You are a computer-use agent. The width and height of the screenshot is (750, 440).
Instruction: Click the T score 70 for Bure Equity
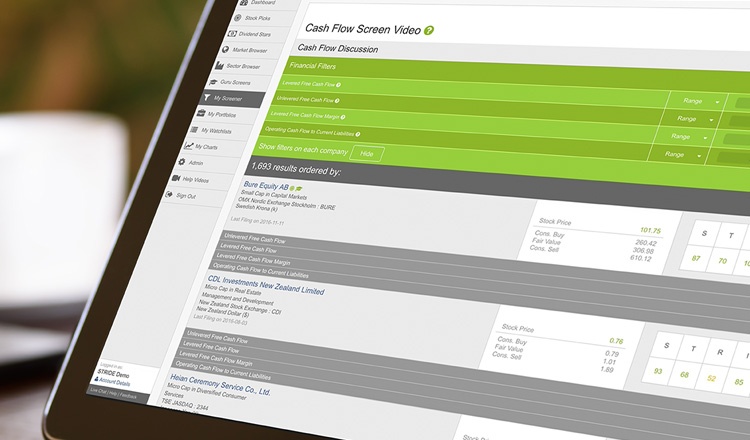pyautogui.click(x=722, y=261)
